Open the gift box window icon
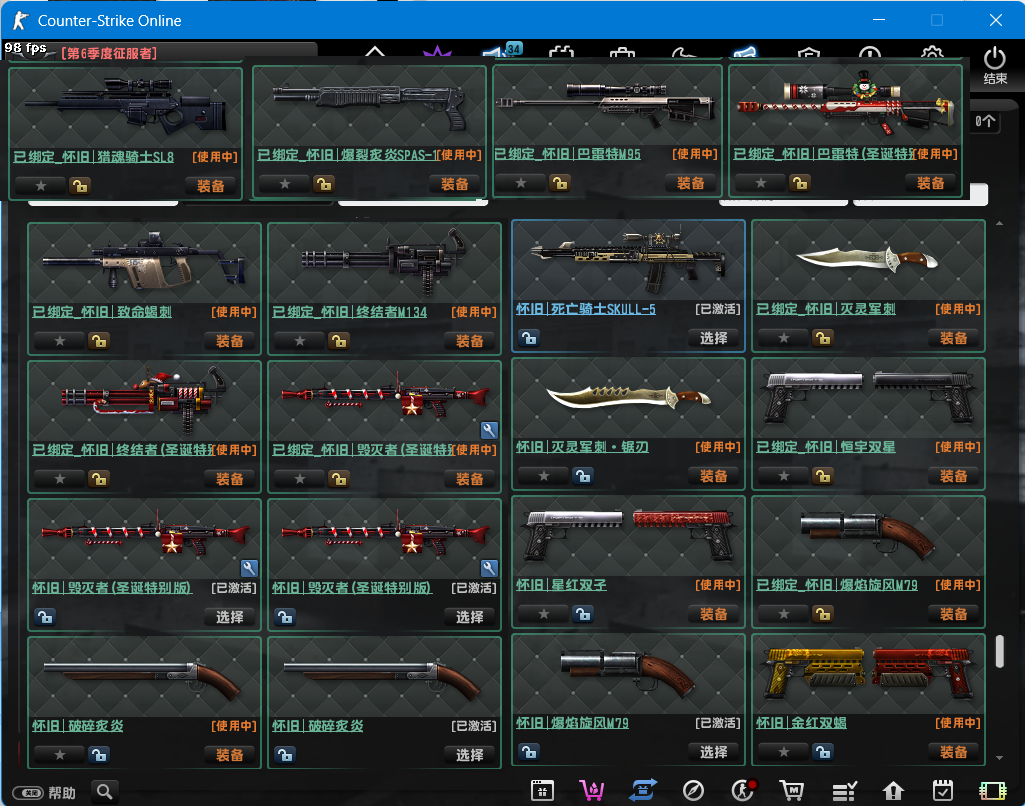 [x=542, y=791]
